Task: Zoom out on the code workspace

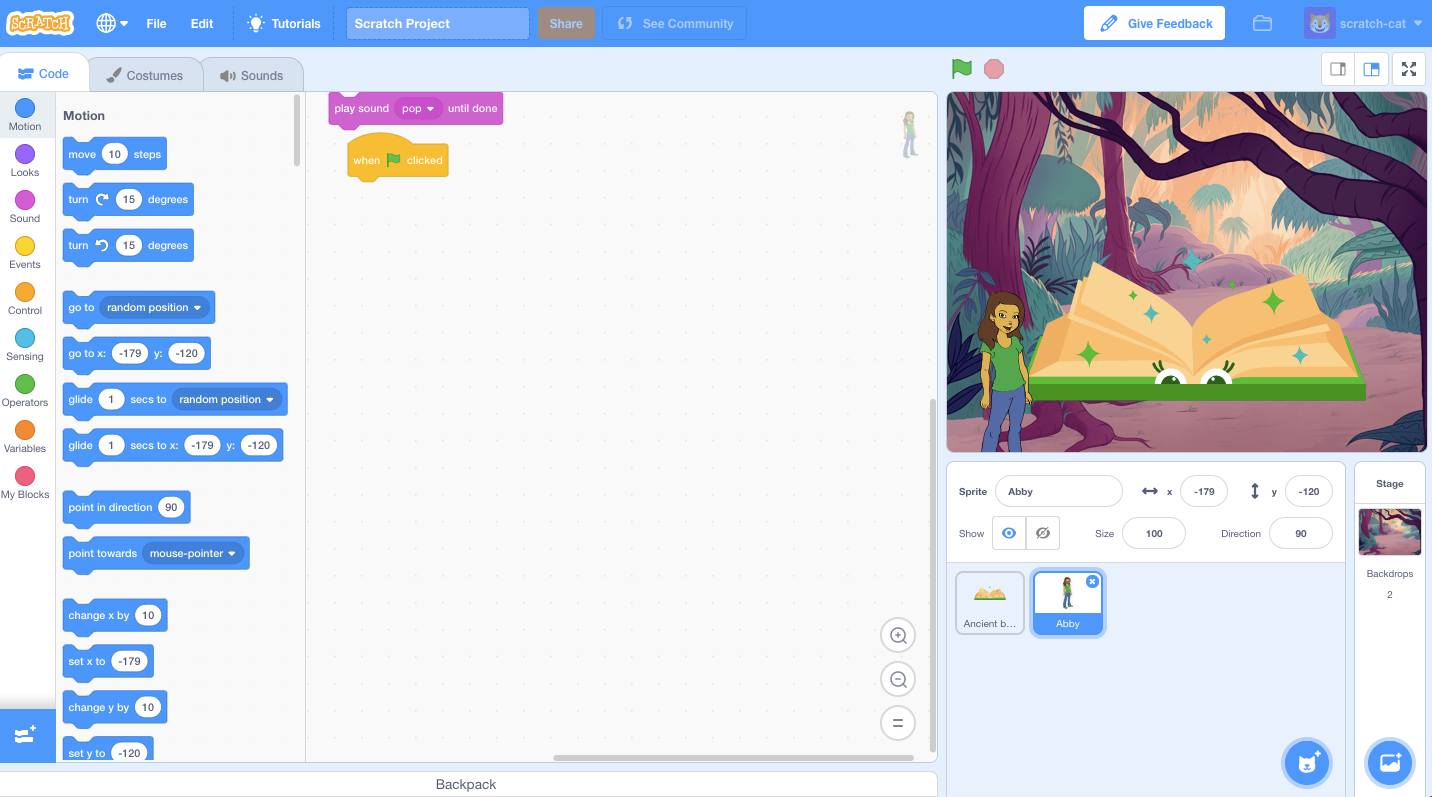Action: pyautogui.click(x=898, y=680)
